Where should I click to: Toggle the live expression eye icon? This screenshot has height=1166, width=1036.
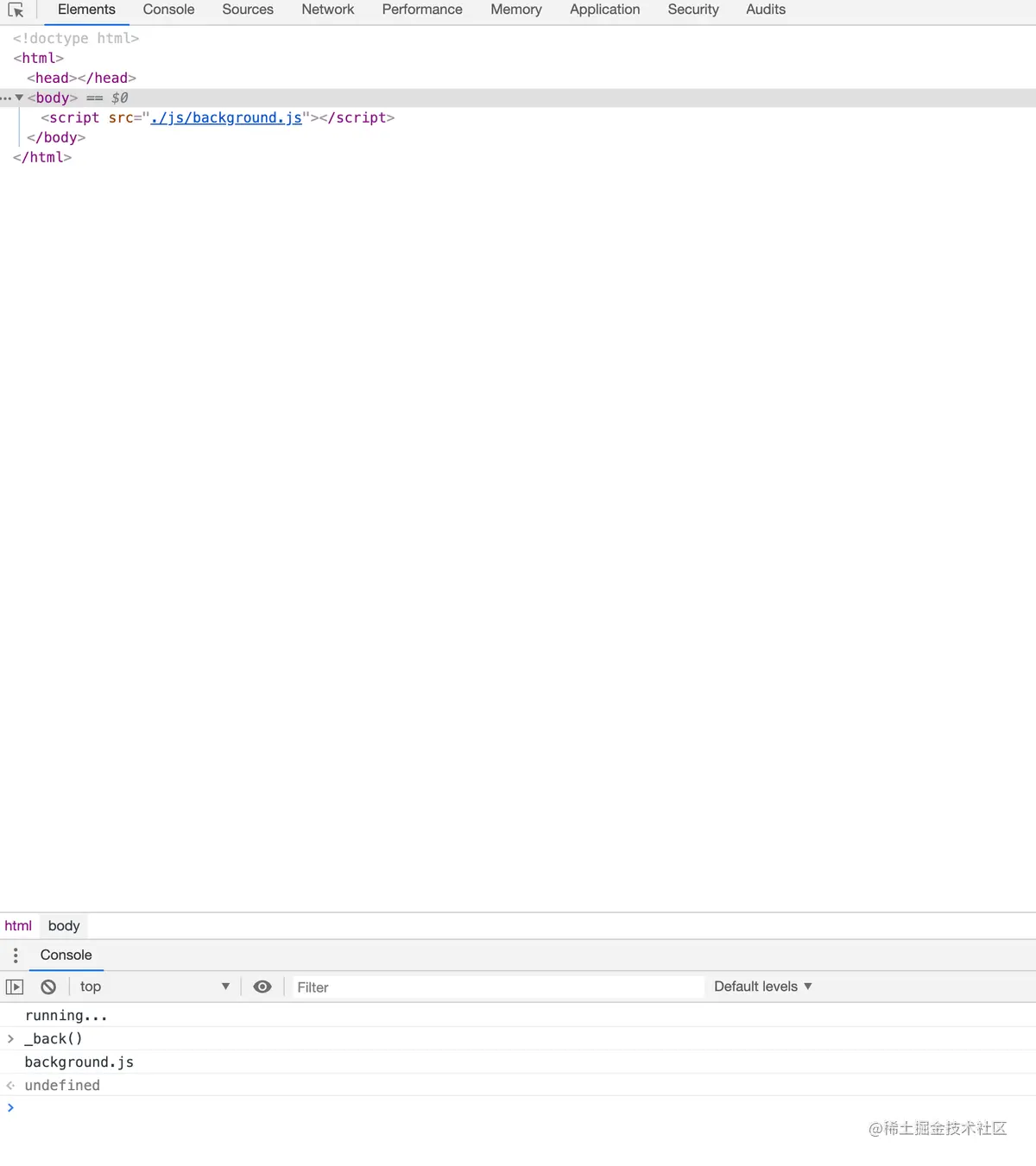coord(262,986)
